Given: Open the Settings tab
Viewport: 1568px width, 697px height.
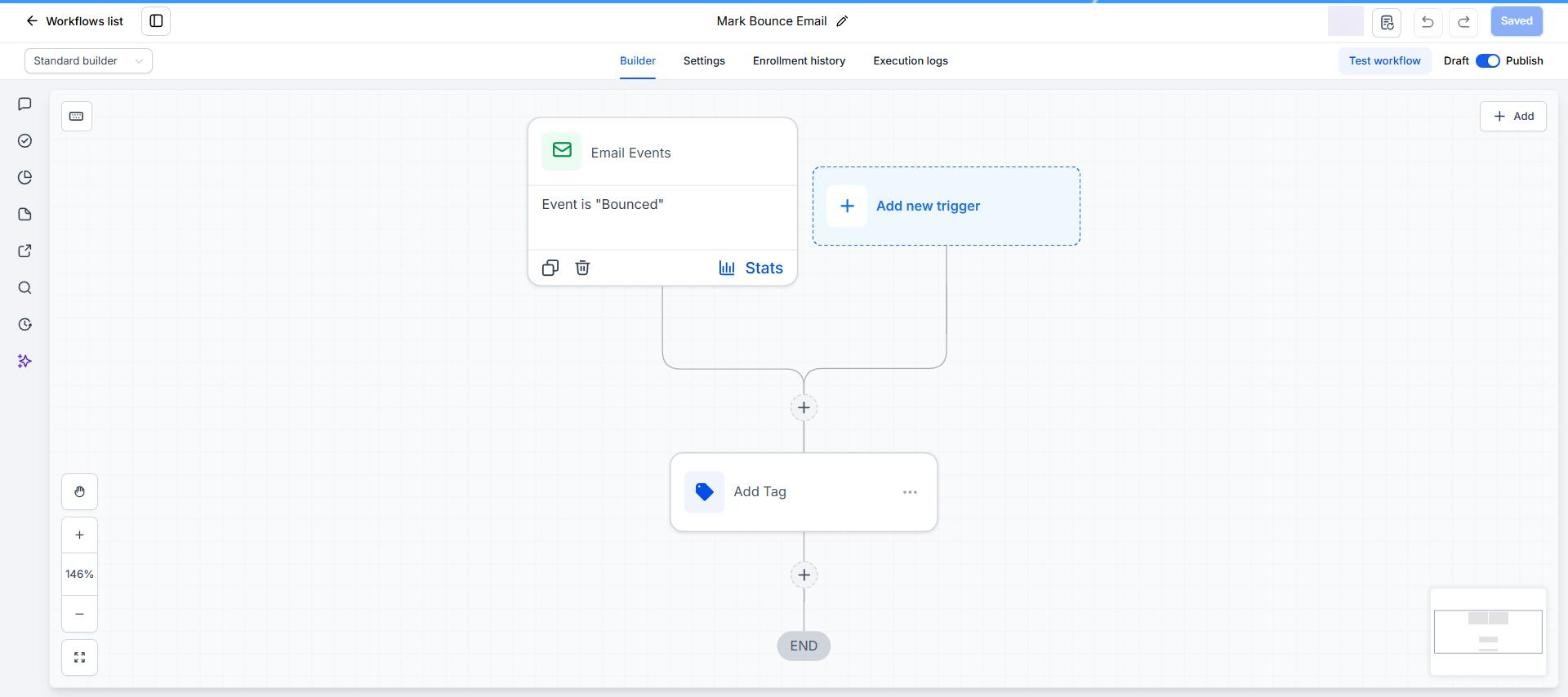Looking at the screenshot, I should coord(704,61).
